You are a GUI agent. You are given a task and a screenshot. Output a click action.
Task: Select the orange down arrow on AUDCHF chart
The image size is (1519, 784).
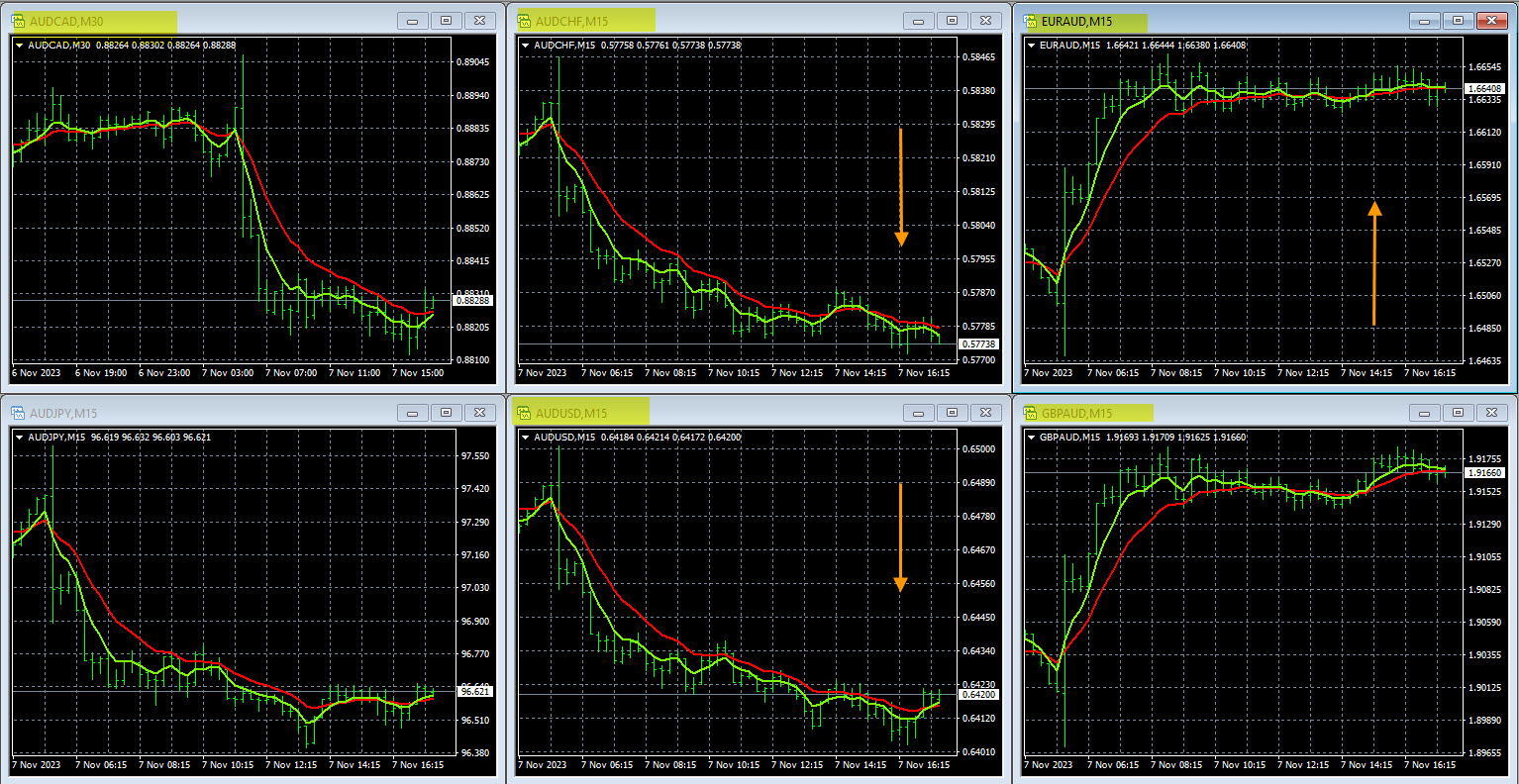tap(901, 187)
